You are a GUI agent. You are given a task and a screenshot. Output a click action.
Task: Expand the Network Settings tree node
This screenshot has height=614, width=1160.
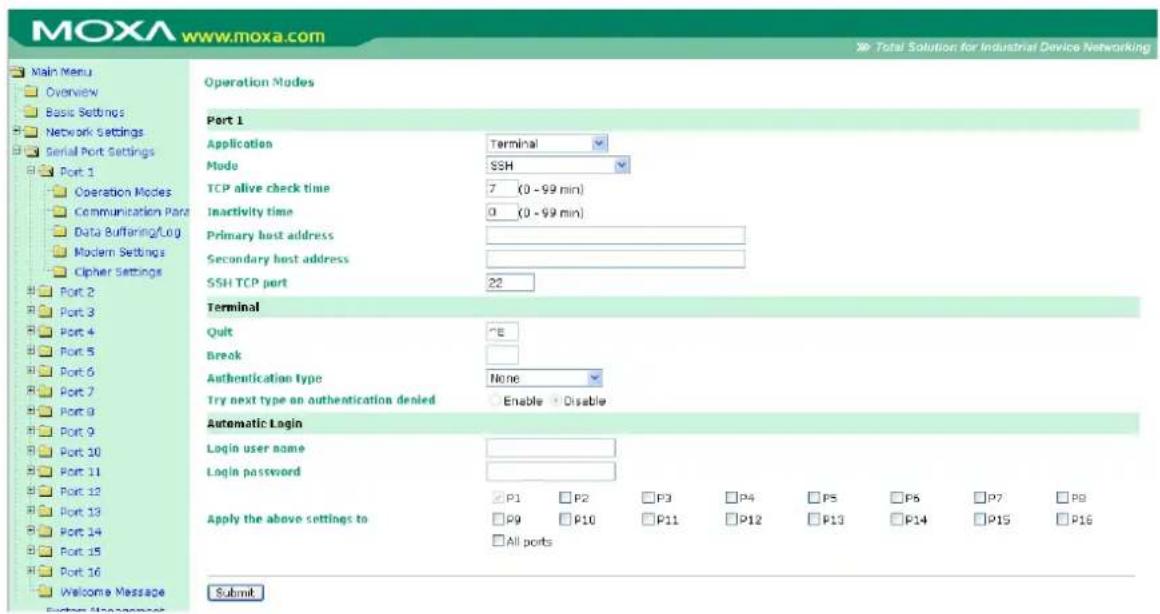[16, 132]
